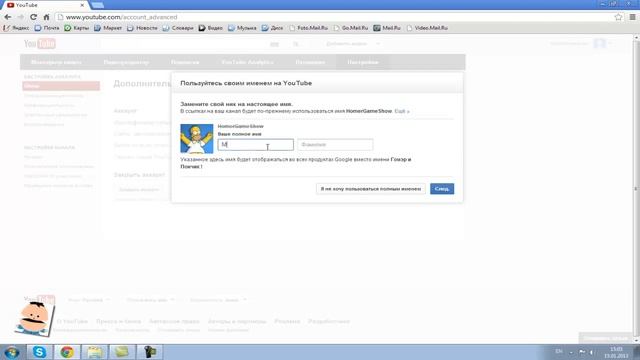
Task: Go back using browser back arrow
Action: tap(7, 17)
